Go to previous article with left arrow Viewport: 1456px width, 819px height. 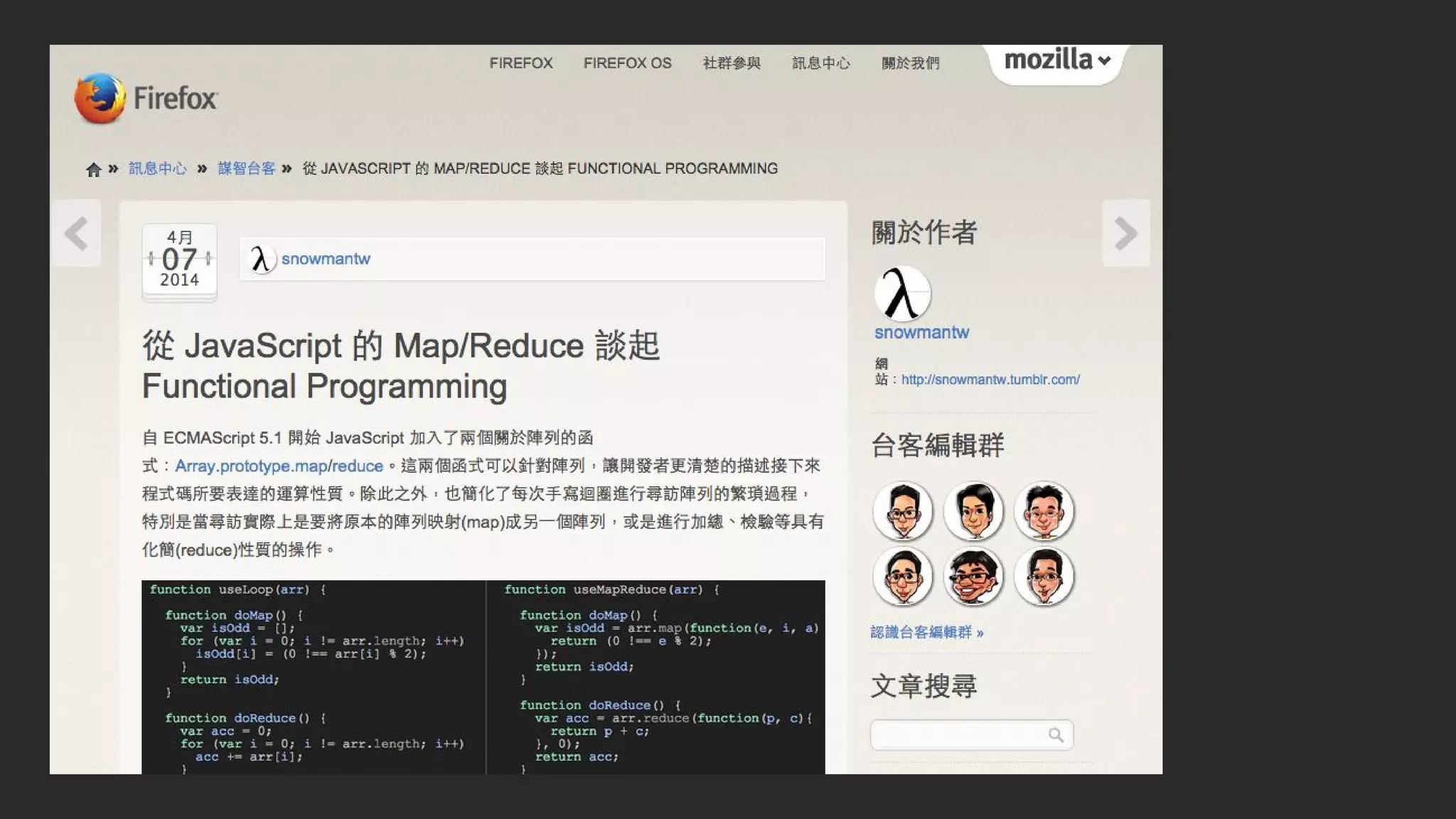pyautogui.click(x=76, y=233)
